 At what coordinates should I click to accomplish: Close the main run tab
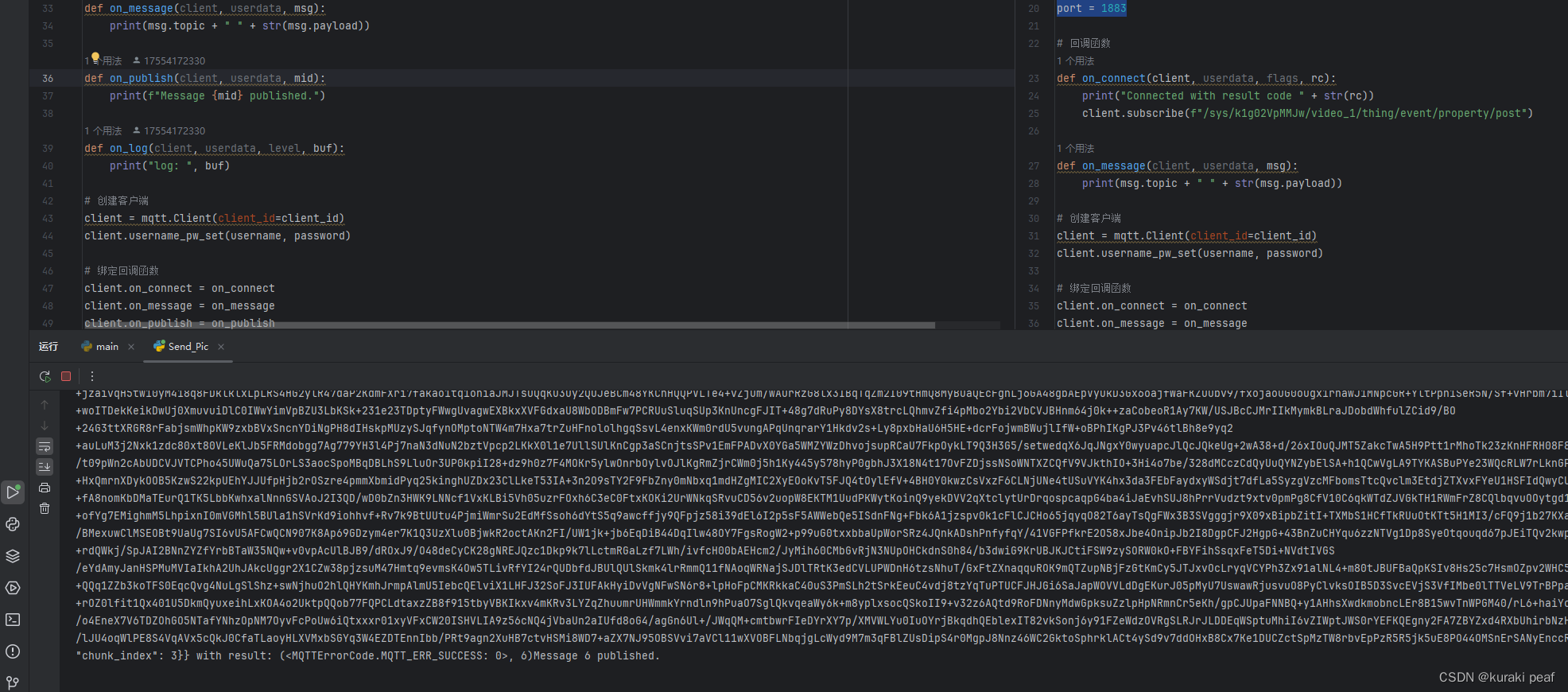tap(131, 347)
